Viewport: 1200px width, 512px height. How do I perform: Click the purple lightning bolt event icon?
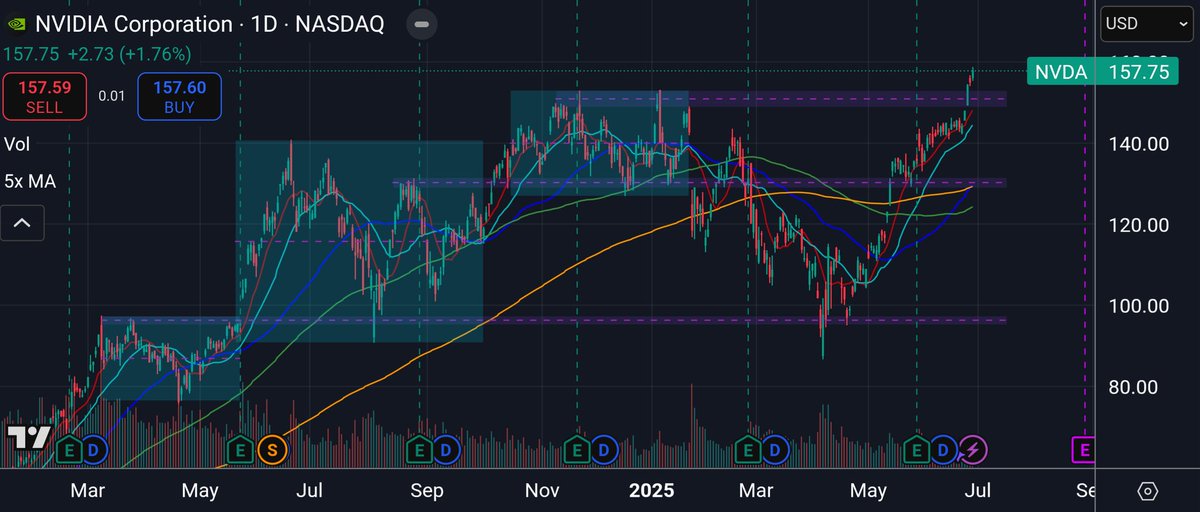click(x=971, y=451)
